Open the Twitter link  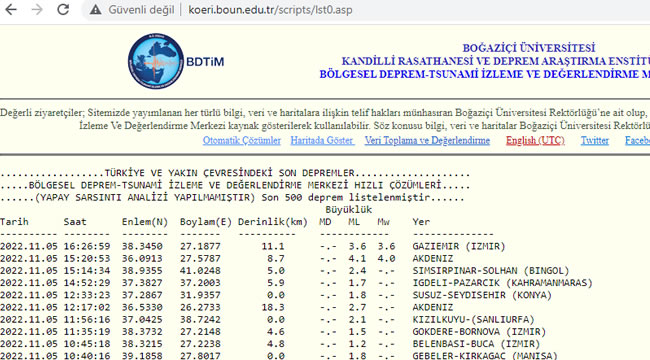coord(594,141)
